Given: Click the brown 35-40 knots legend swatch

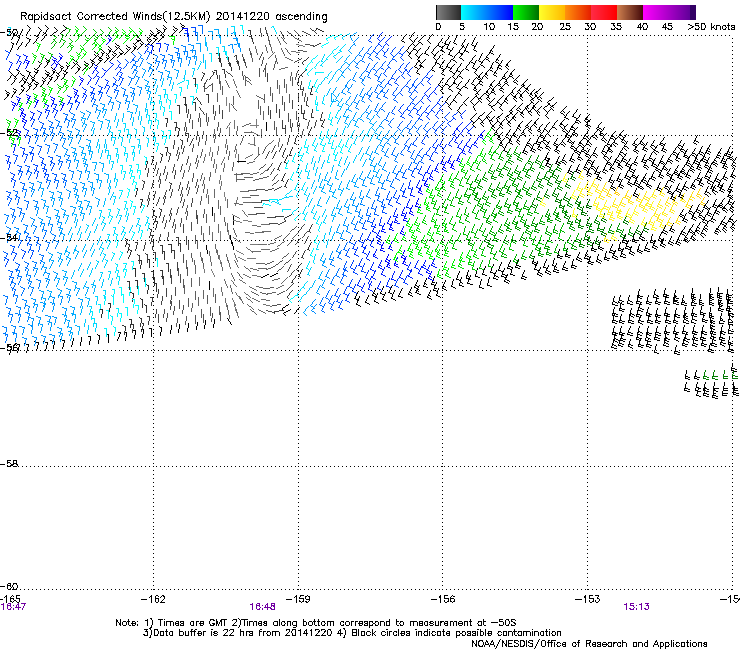Looking at the screenshot, I should pyautogui.click(x=630, y=12).
